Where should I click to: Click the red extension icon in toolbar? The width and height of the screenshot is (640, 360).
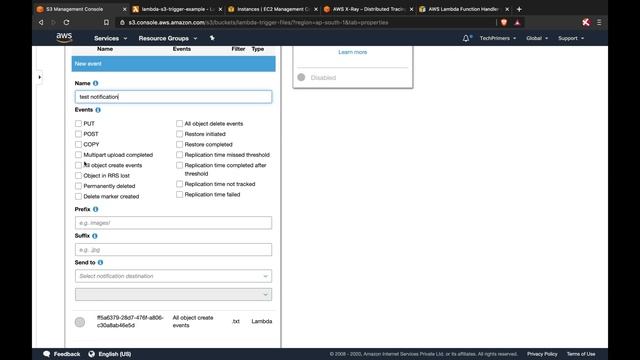[586, 22]
